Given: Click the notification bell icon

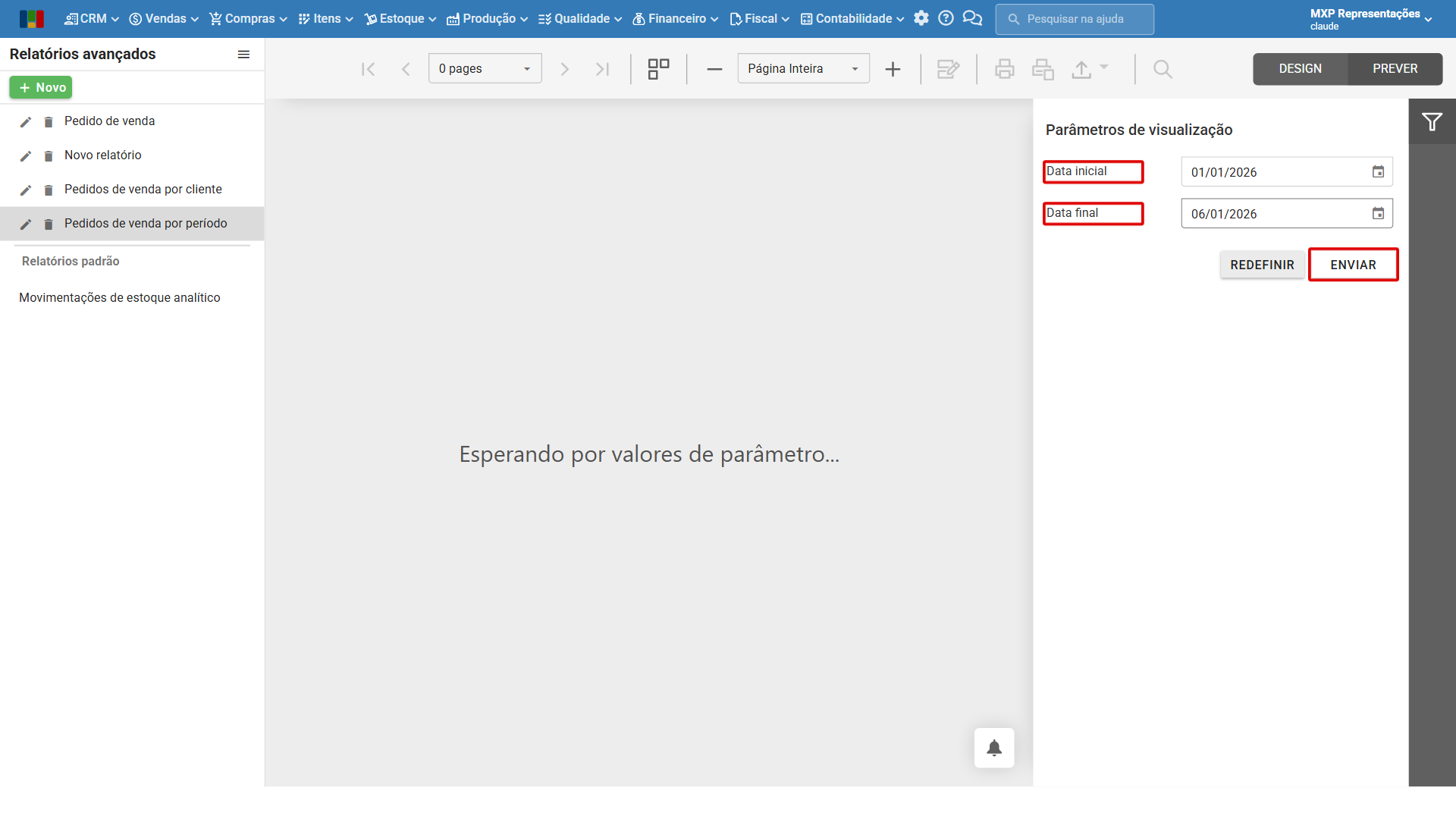Looking at the screenshot, I should [x=994, y=748].
